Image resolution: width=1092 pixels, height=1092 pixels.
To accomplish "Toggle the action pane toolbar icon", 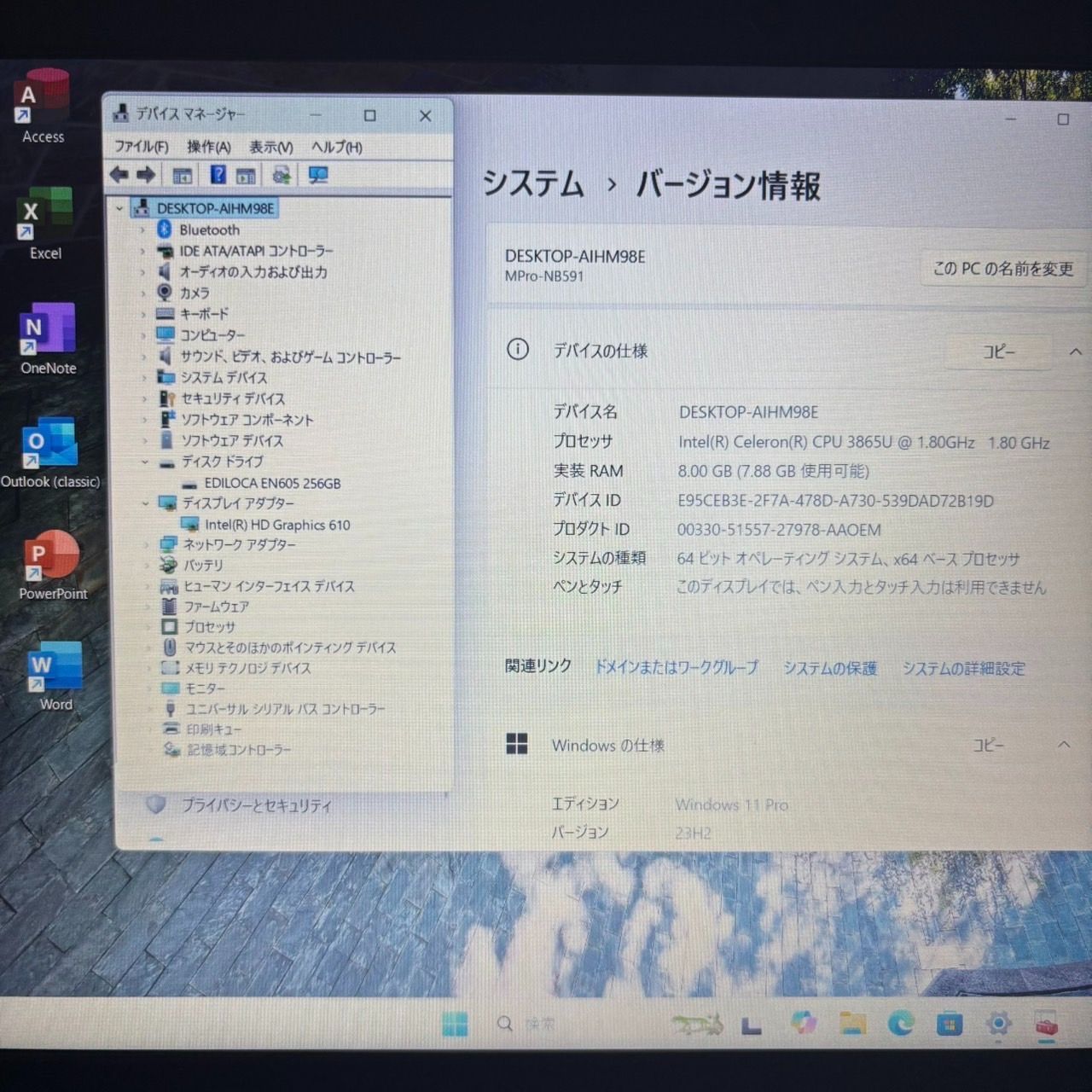I will tap(246, 176).
